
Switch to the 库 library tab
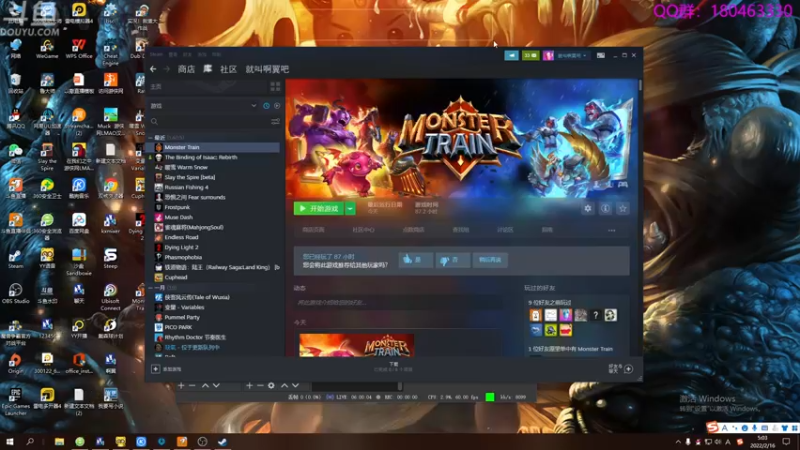[208, 68]
